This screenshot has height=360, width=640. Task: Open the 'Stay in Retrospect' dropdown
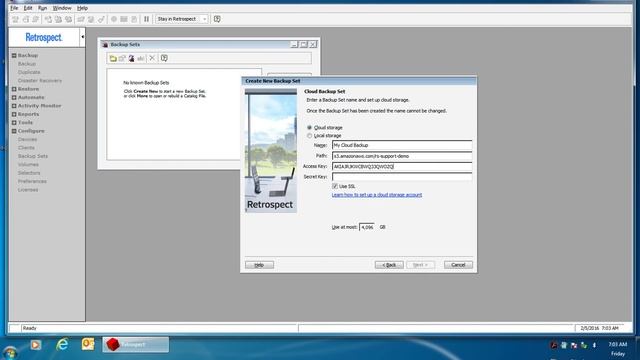pos(182,19)
